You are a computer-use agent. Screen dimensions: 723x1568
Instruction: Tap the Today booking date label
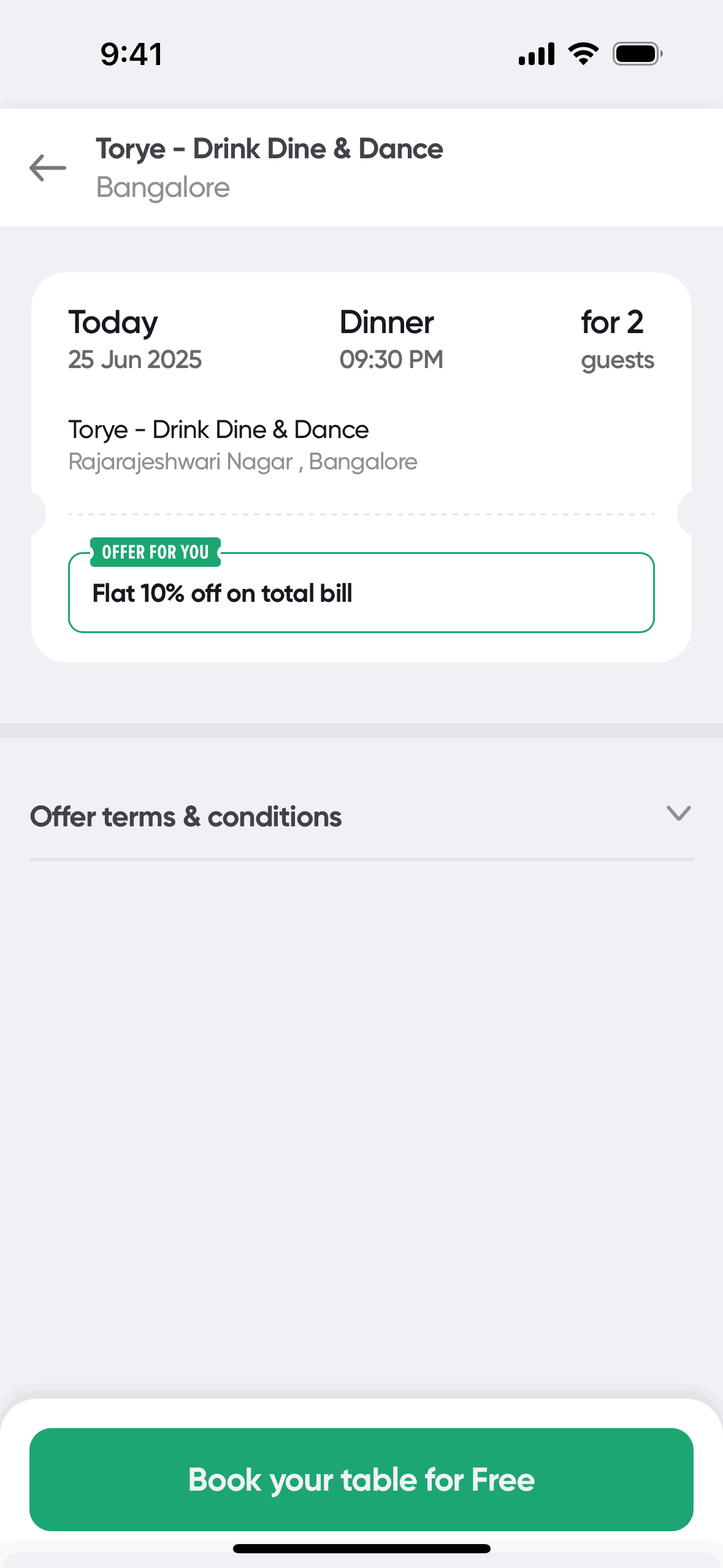tap(113, 323)
